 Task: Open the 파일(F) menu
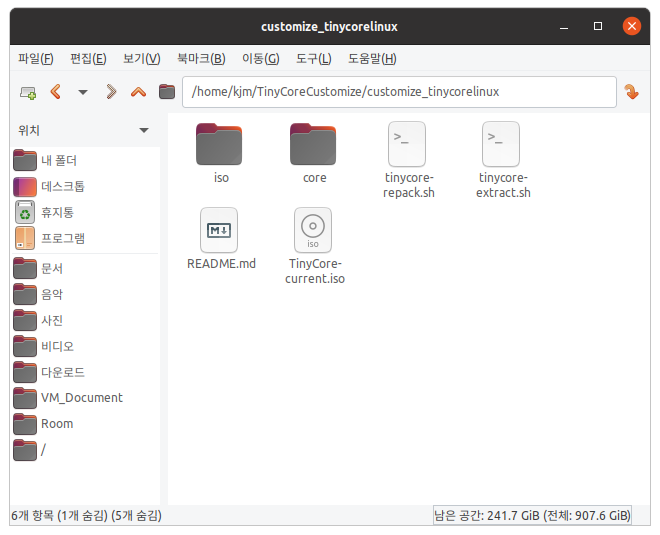click(36, 59)
